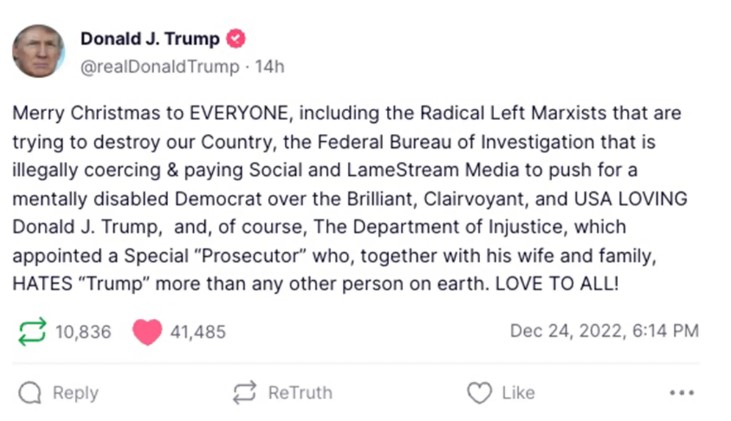Viewport: 731px width, 421px height.
Task: Open the @realDonaldTrump handle link
Action: 159,66
